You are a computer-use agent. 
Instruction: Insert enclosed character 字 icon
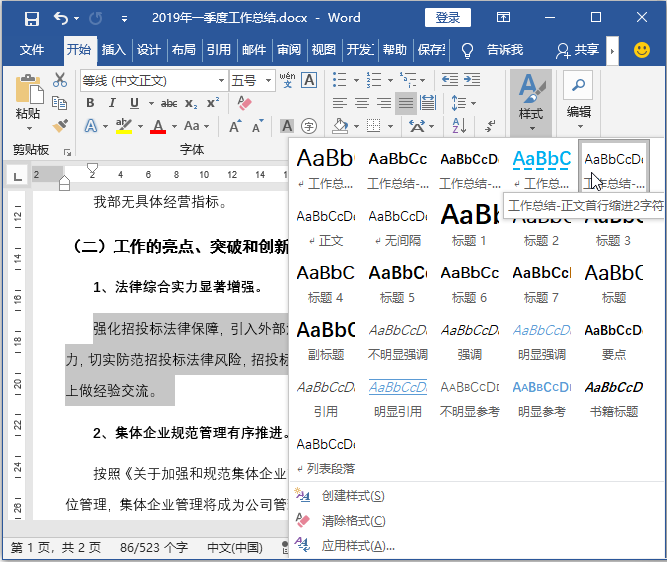[309, 126]
